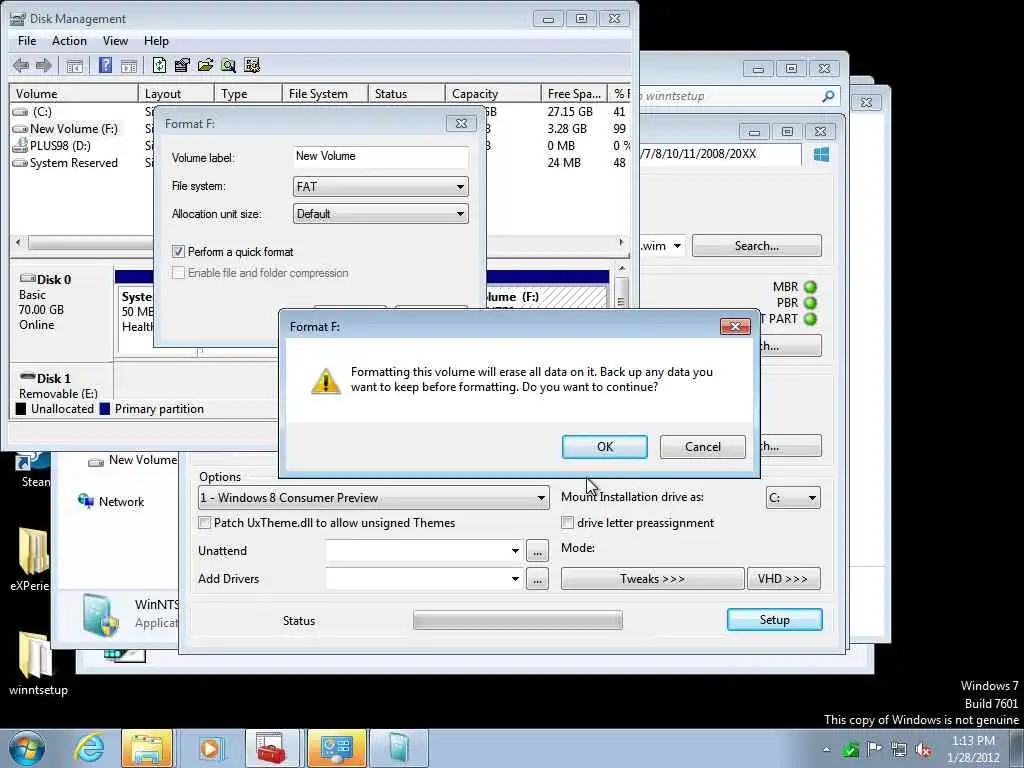The image size is (1024, 768).
Task: Open the File system dropdown showing FAT
Action: tap(381, 187)
